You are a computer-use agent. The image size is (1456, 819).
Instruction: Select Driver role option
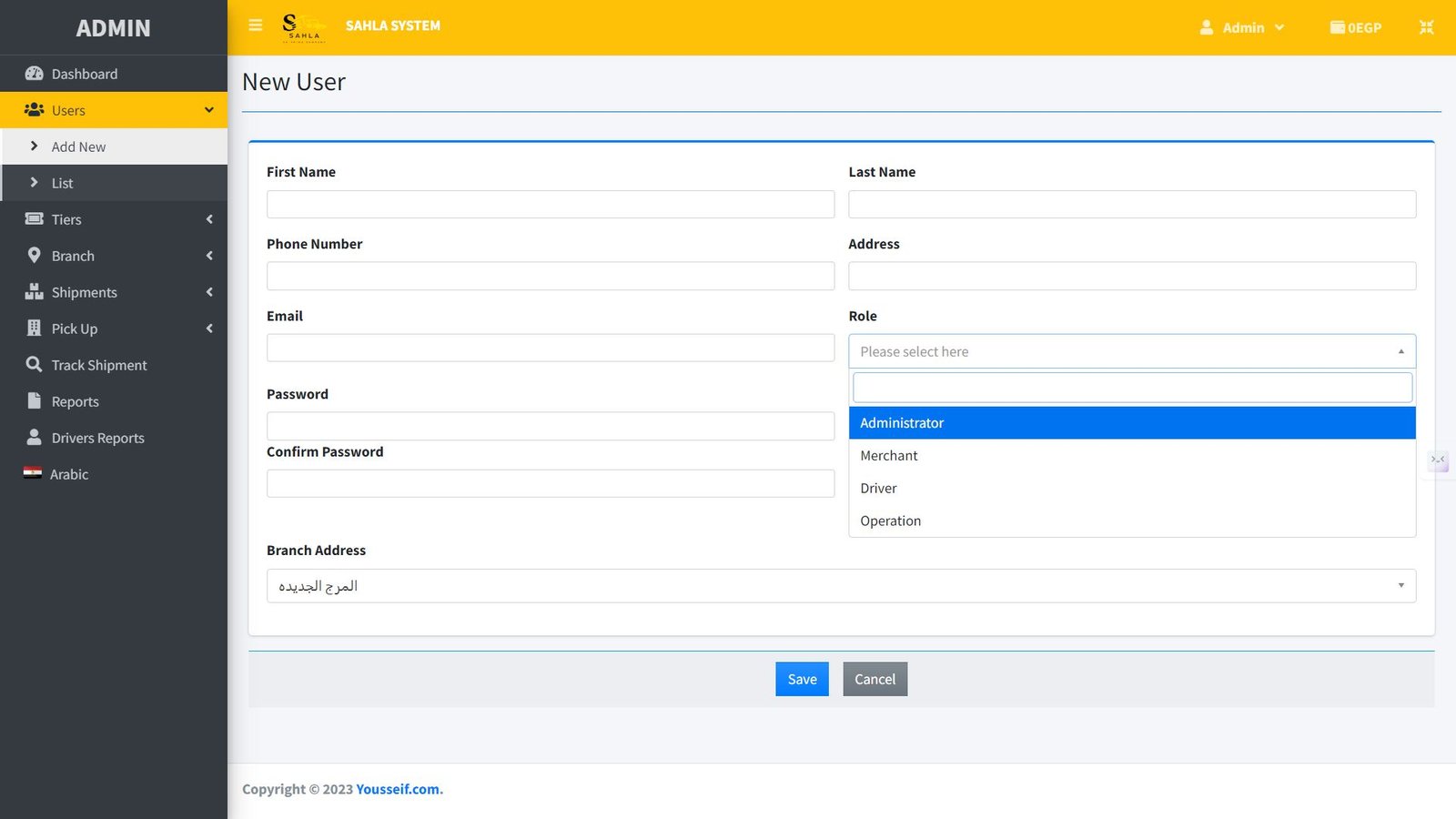pos(1132,489)
